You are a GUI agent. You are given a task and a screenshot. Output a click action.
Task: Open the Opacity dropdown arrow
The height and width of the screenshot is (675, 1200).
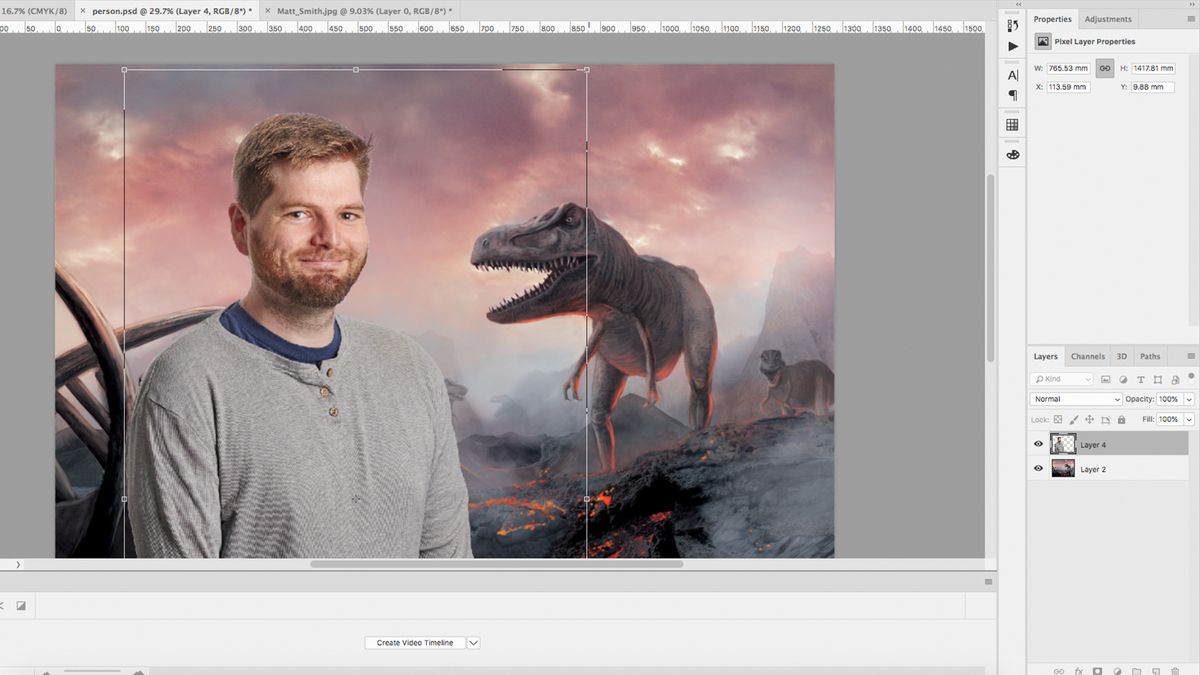[1189, 399]
